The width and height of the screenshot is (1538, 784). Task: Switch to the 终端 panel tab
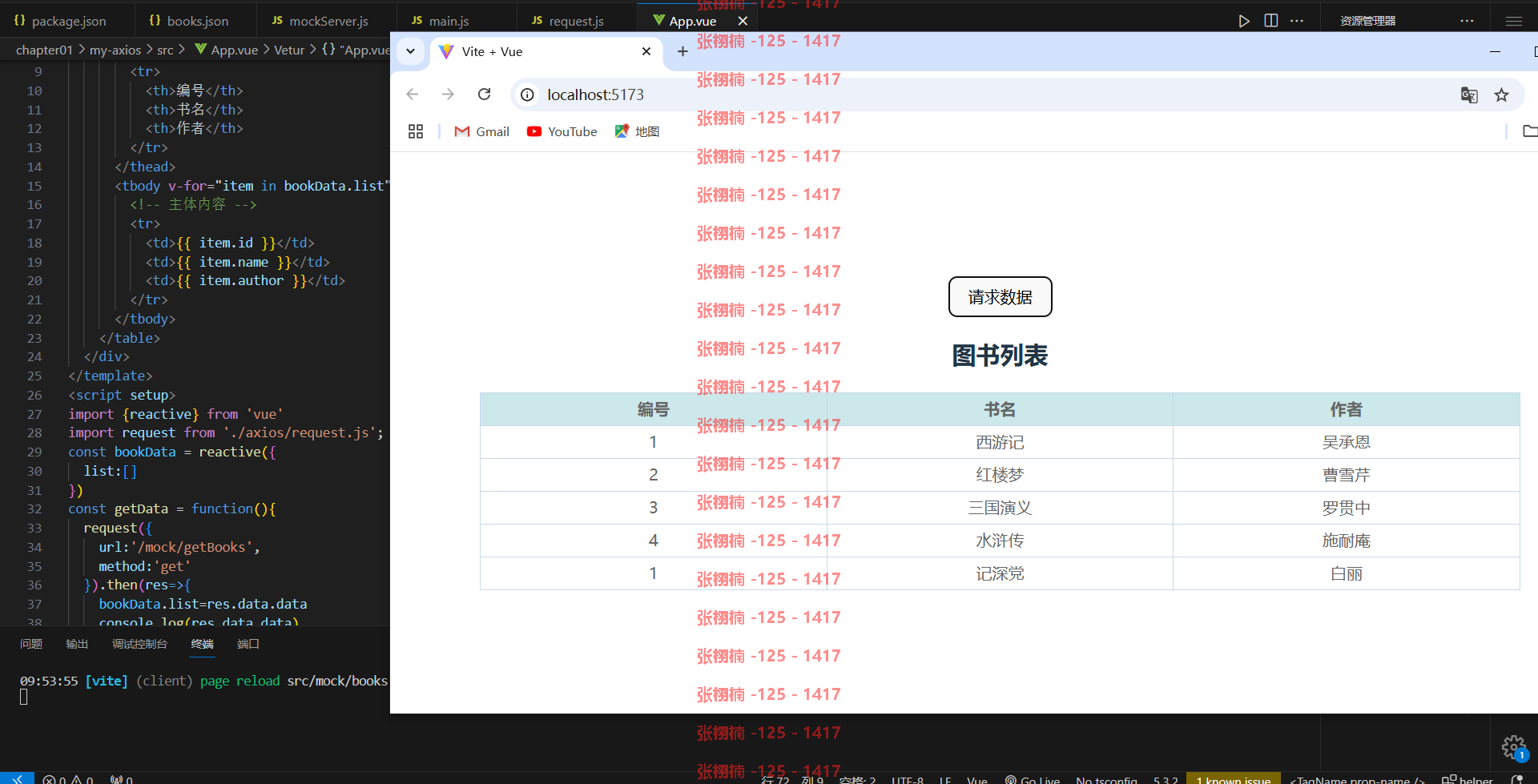pos(202,644)
